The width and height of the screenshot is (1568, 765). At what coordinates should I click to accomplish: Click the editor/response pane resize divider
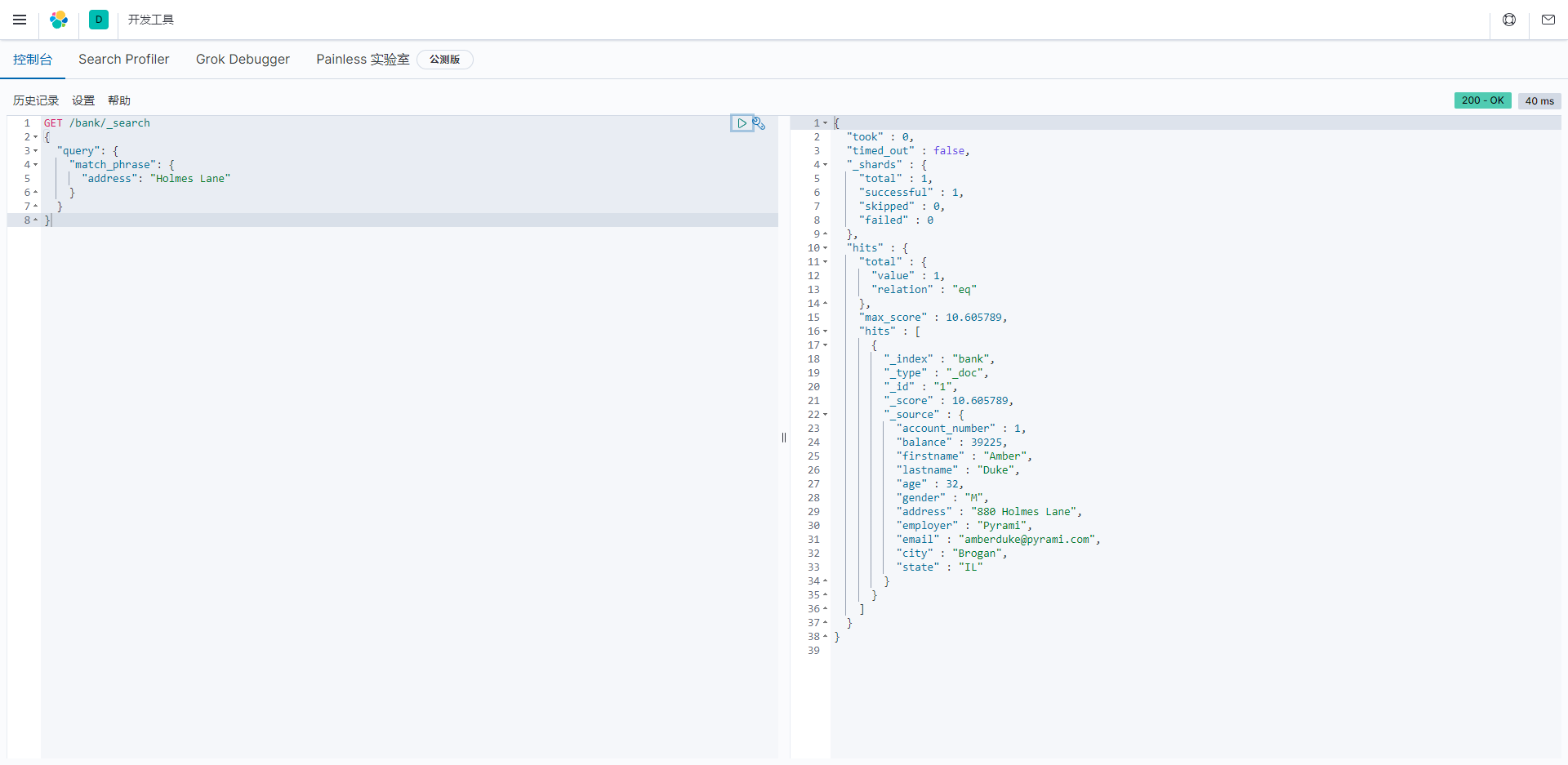(x=784, y=438)
